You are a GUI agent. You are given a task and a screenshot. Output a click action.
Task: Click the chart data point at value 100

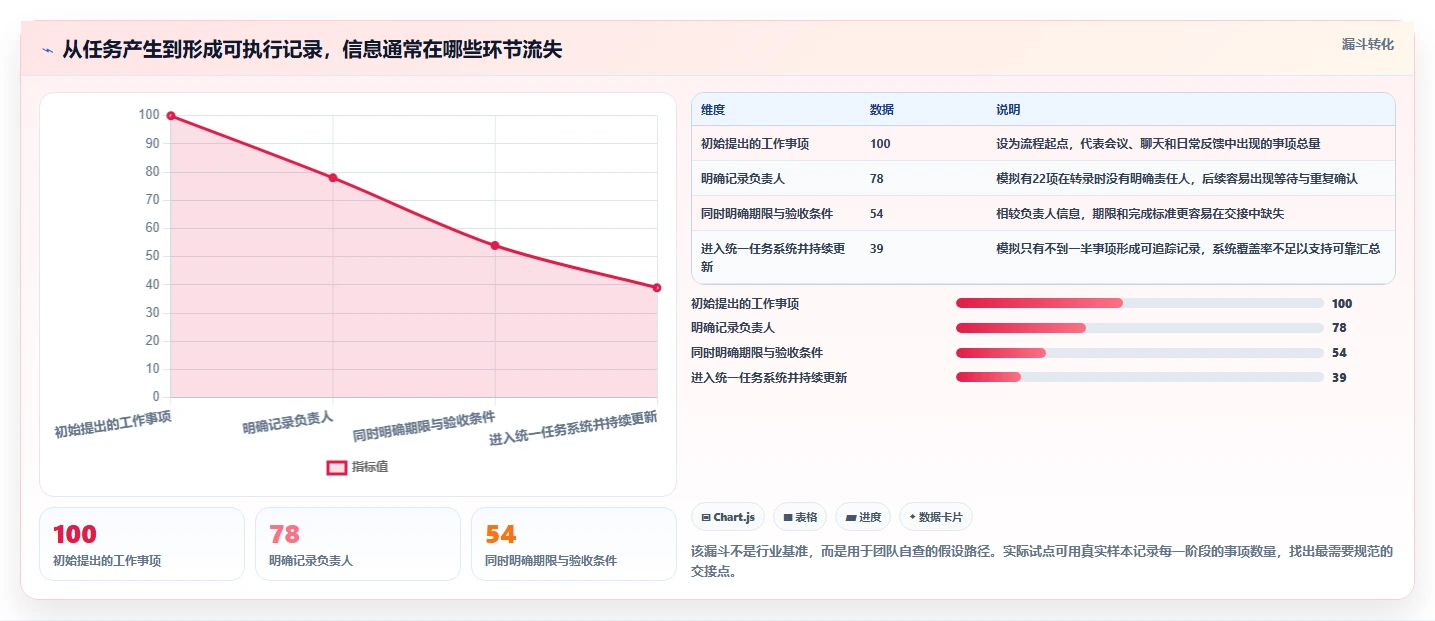click(x=171, y=116)
